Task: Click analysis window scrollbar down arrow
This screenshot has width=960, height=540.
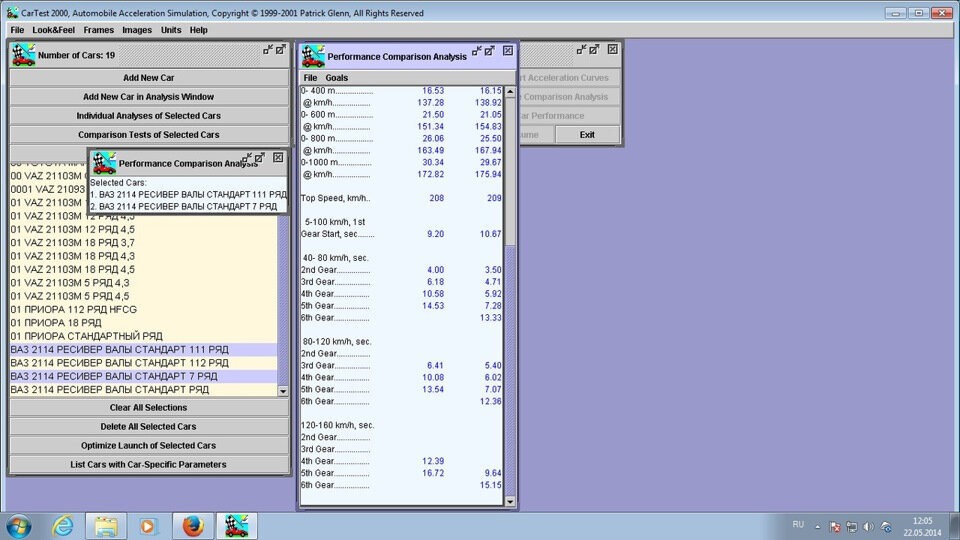Action: [x=510, y=501]
